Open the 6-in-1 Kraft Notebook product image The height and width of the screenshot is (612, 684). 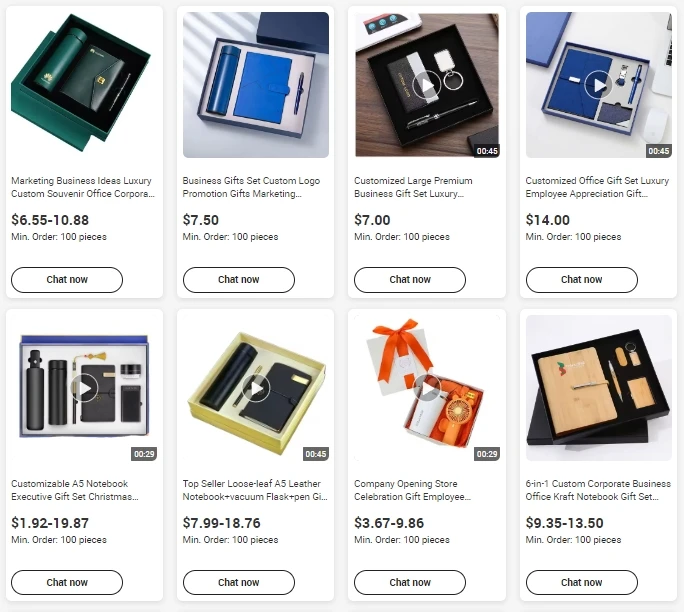(598, 388)
